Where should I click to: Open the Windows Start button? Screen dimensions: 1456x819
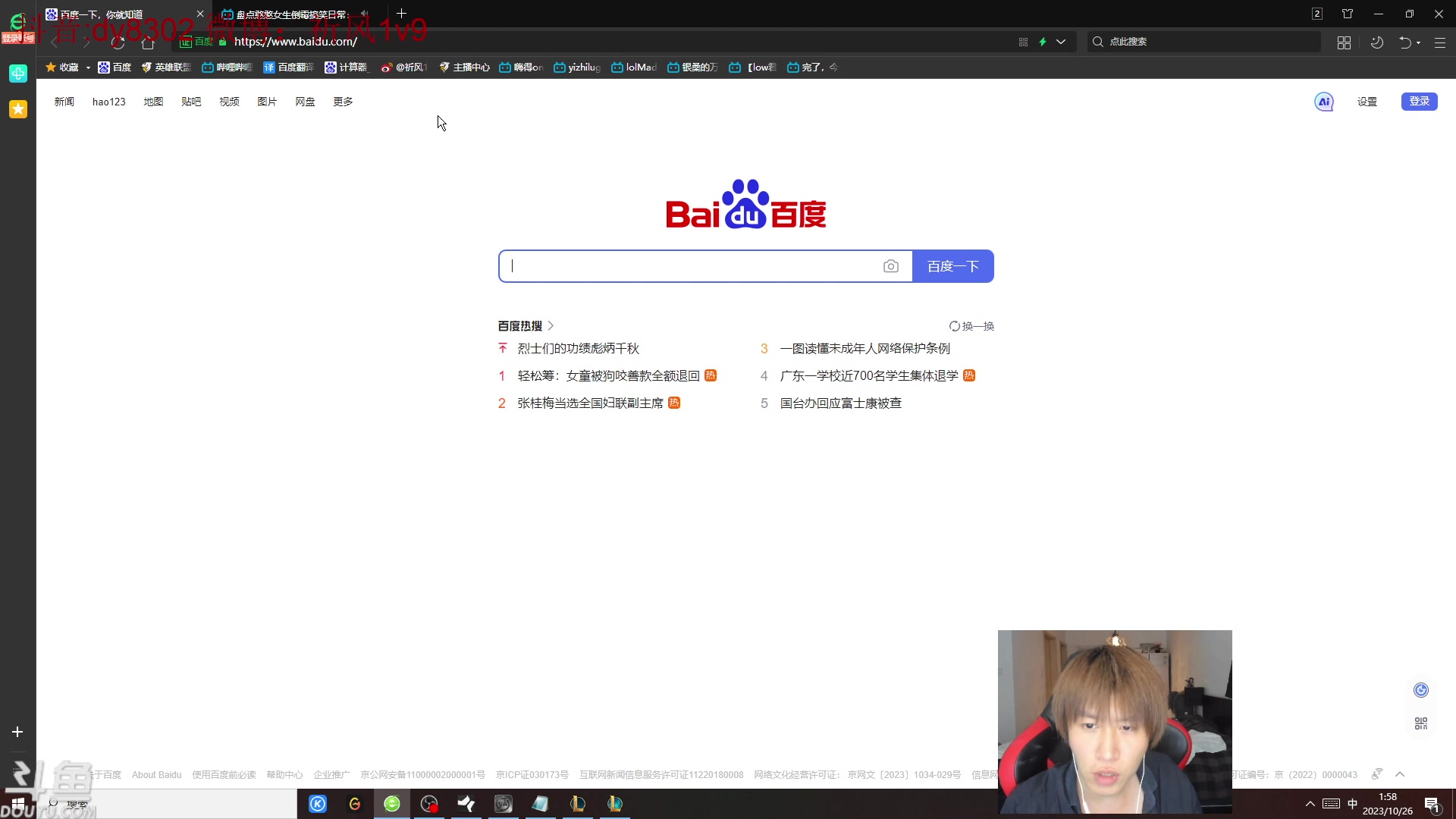[x=17, y=804]
